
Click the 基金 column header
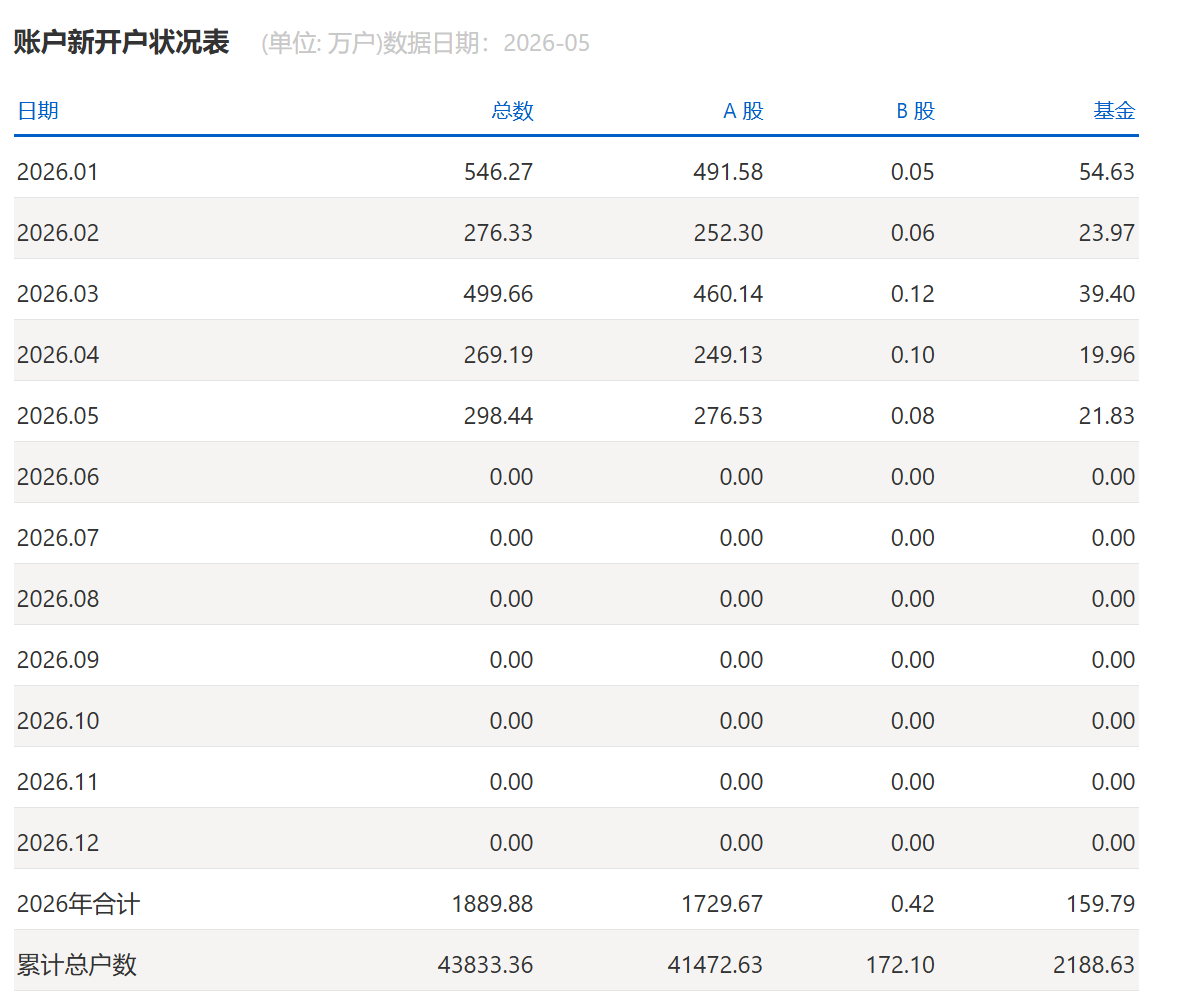[1114, 111]
